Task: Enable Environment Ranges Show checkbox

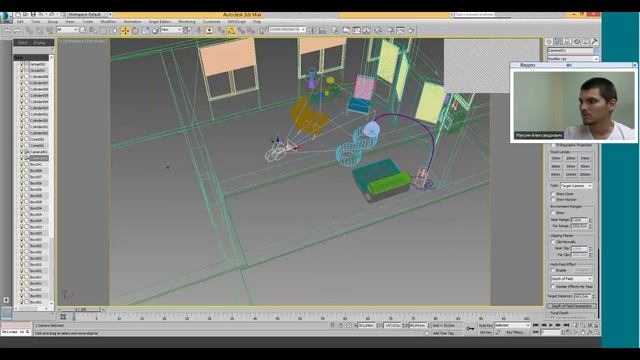Action: coord(553,213)
